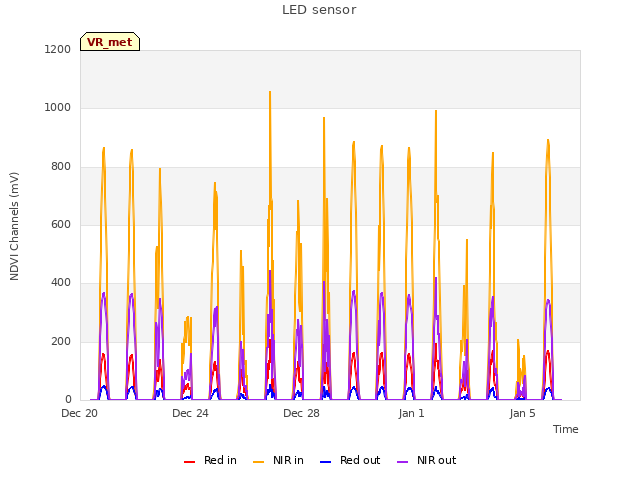The width and height of the screenshot is (640, 480).
Task: Click the Dec 28 x-axis tick label
Action: pos(301,413)
